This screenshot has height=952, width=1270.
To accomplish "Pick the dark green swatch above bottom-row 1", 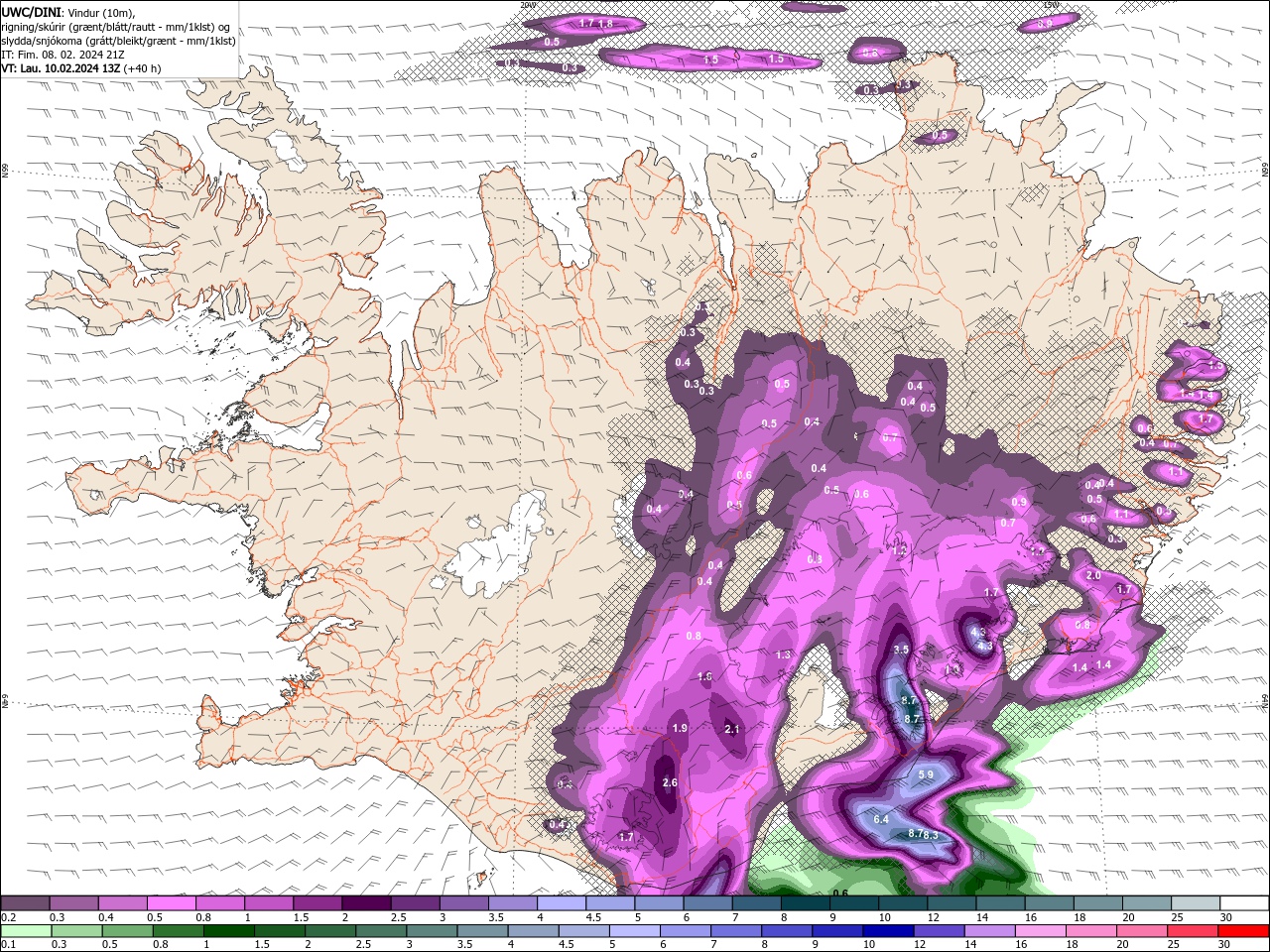I will [x=228, y=931].
